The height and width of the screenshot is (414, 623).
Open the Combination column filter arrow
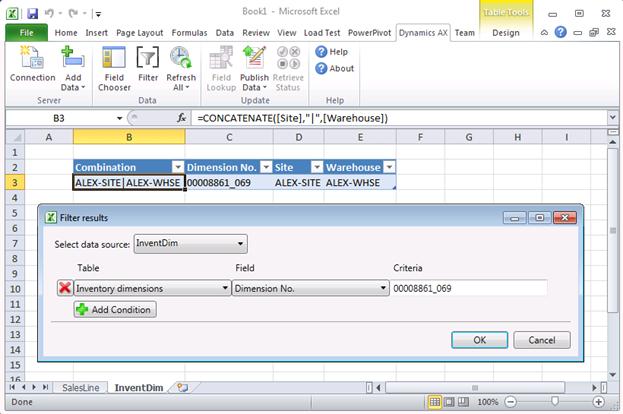(178, 167)
